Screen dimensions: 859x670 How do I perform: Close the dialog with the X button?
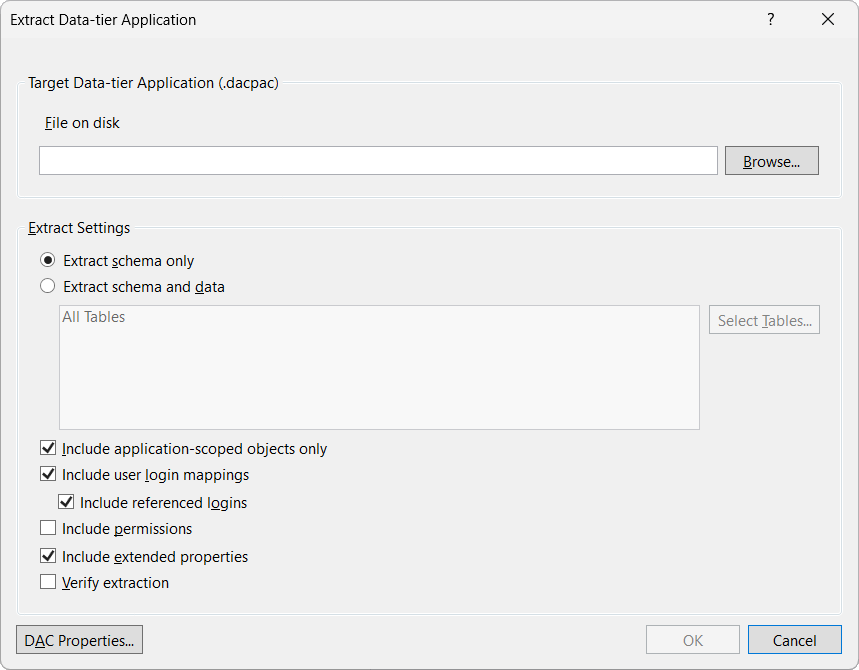(827, 19)
